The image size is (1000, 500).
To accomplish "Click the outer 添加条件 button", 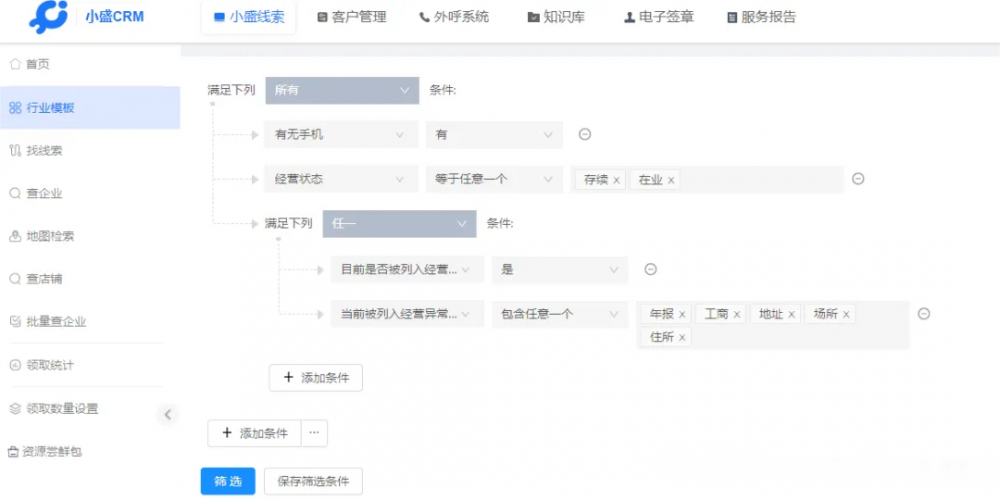I will click(254, 433).
